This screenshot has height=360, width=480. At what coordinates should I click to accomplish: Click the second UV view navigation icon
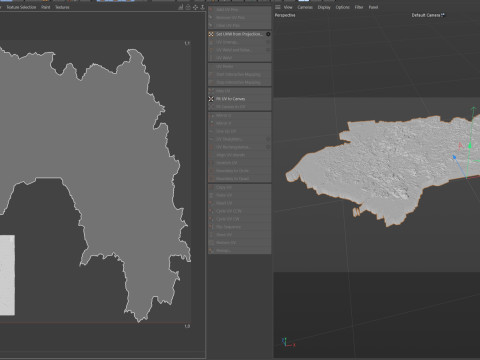[x=188, y=7]
